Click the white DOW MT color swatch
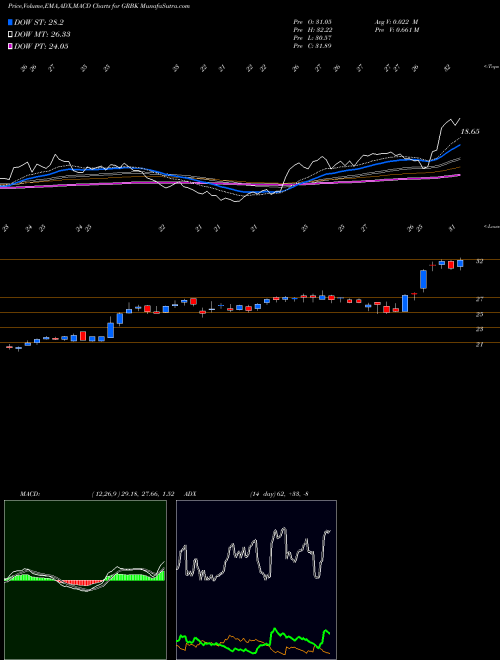 (x=10, y=35)
